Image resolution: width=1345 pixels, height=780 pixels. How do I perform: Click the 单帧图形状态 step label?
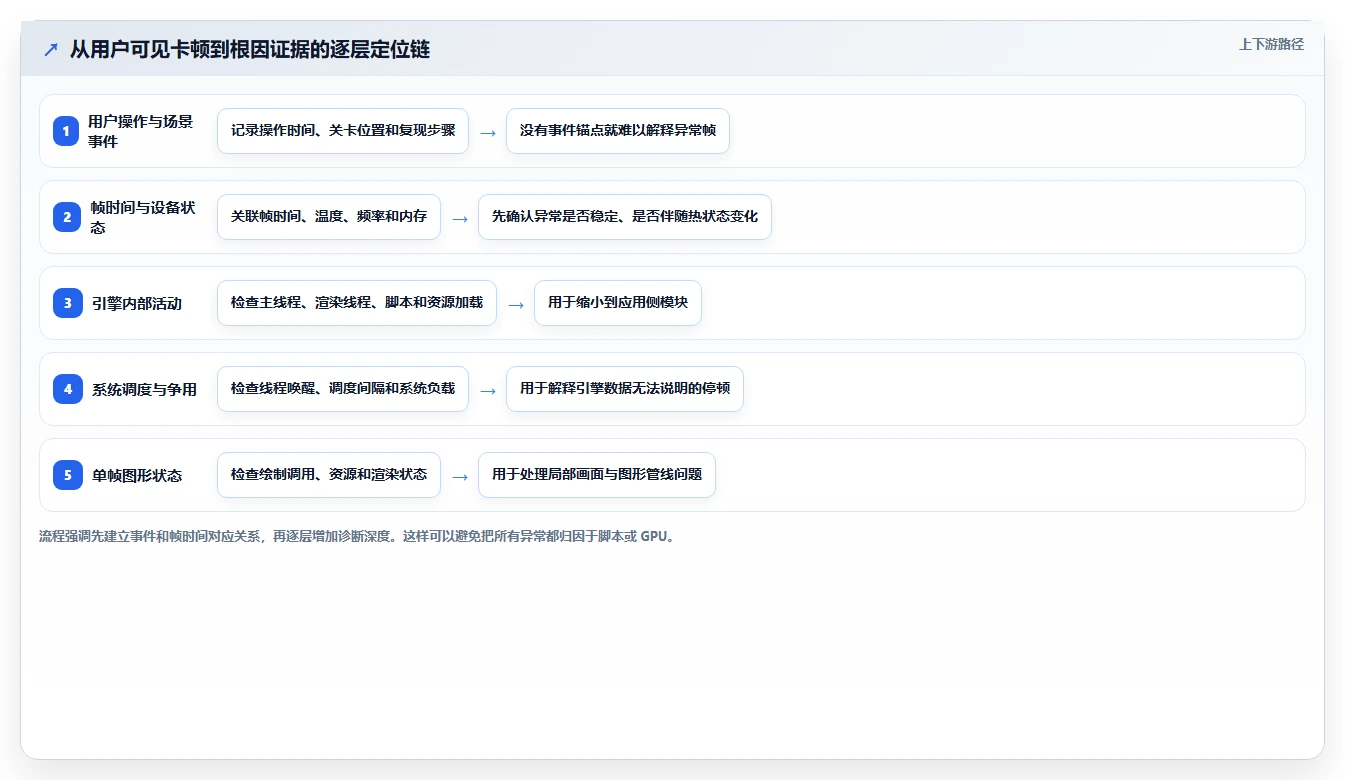pos(137,475)
